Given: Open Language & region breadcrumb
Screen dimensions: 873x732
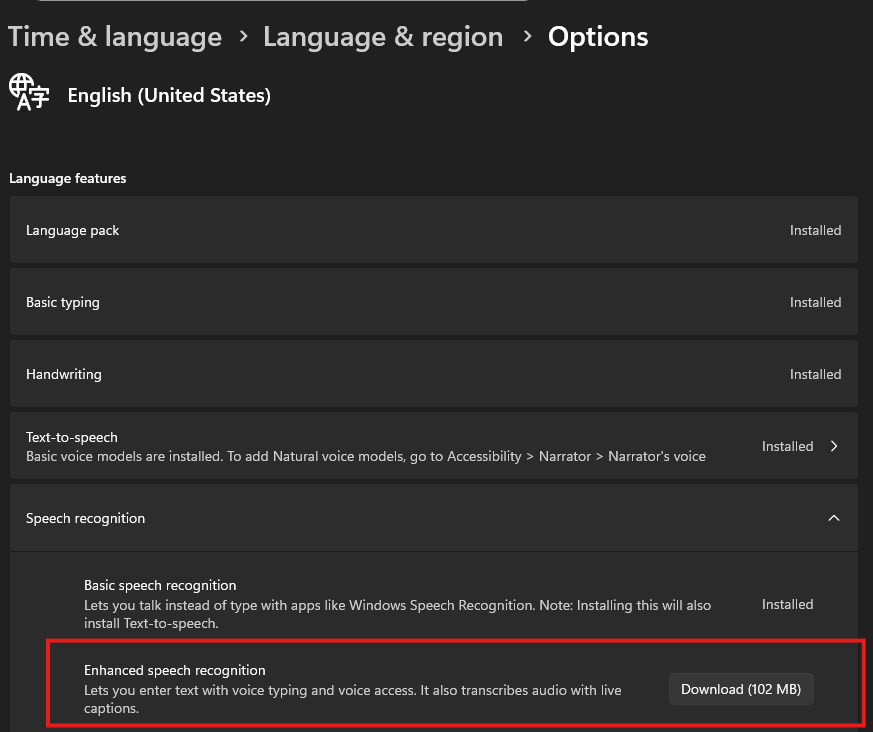Looking at the screenshot, I should [x=383, y=37].
